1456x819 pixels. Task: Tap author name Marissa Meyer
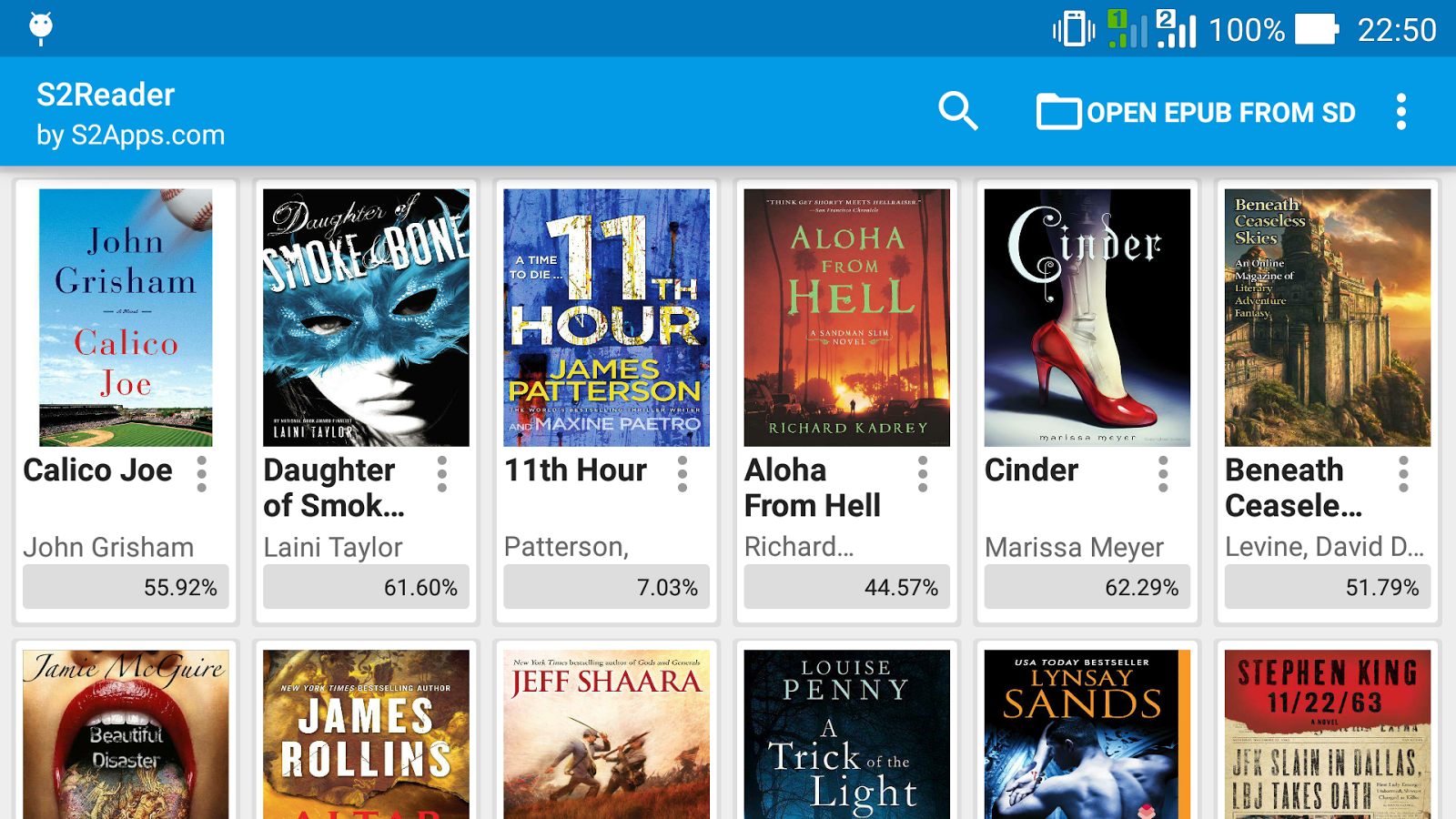(1074, 547)
